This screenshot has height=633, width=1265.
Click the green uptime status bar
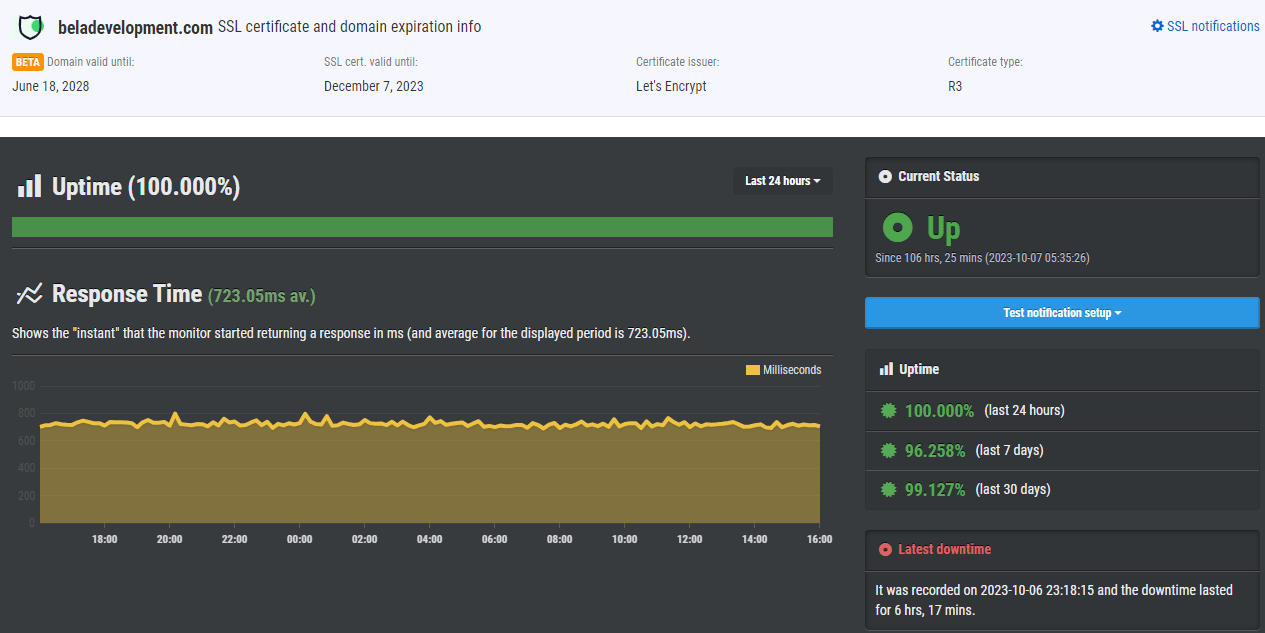422,227
